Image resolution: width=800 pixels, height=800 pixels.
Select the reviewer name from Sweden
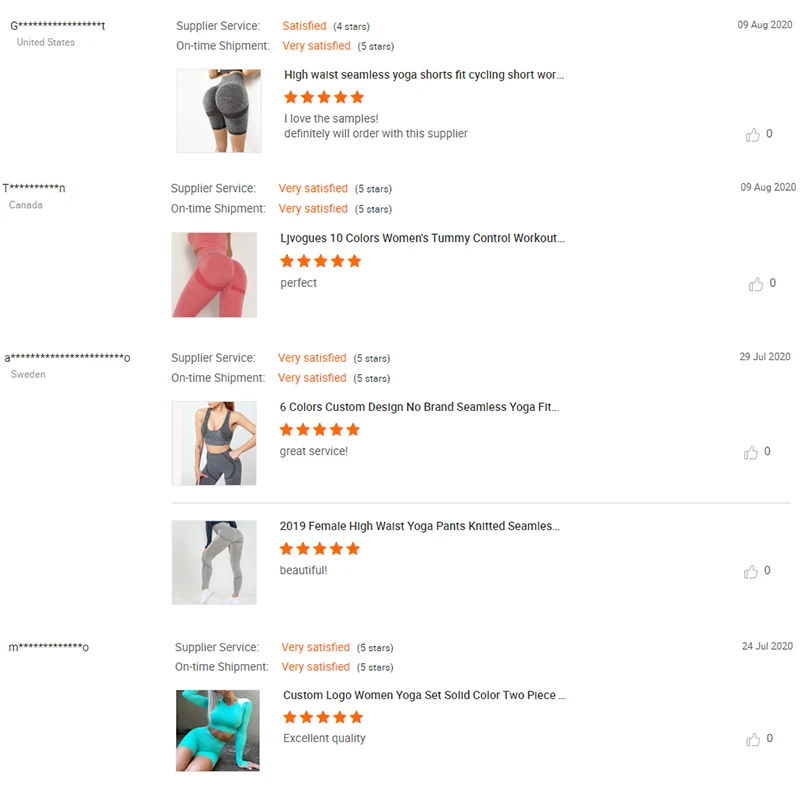click(x=67, y=358)
